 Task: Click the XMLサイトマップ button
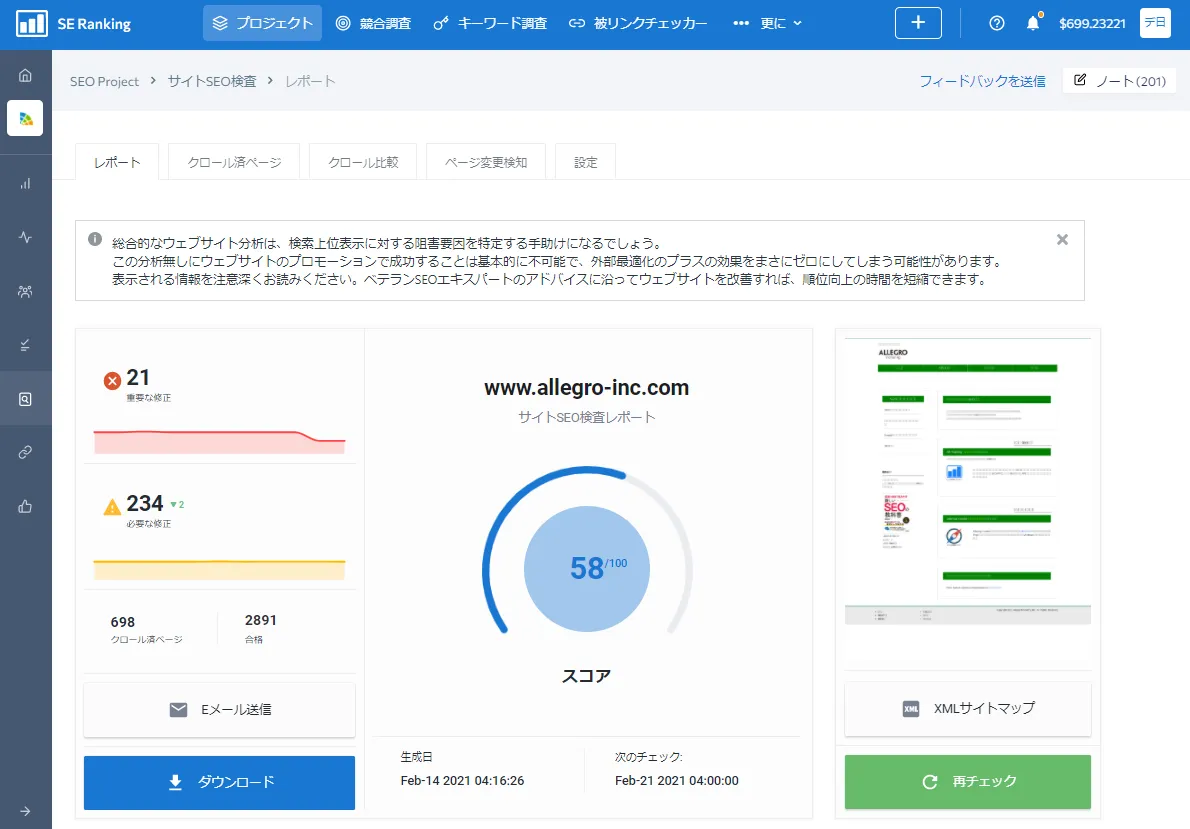coord(968,709)
